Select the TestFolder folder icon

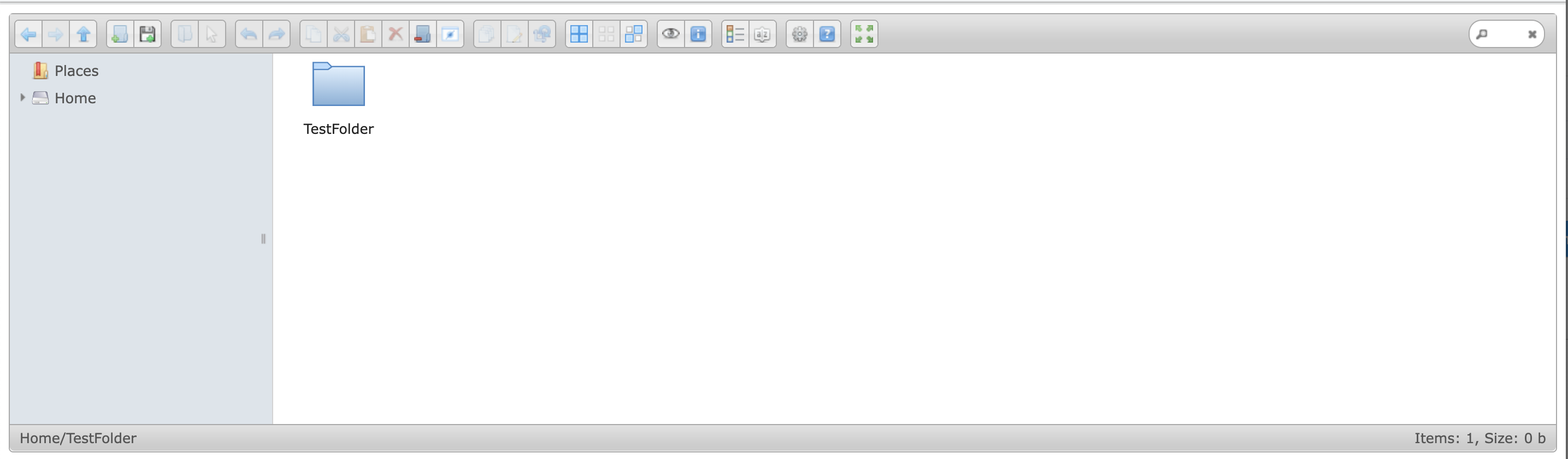tap(338, 84)
